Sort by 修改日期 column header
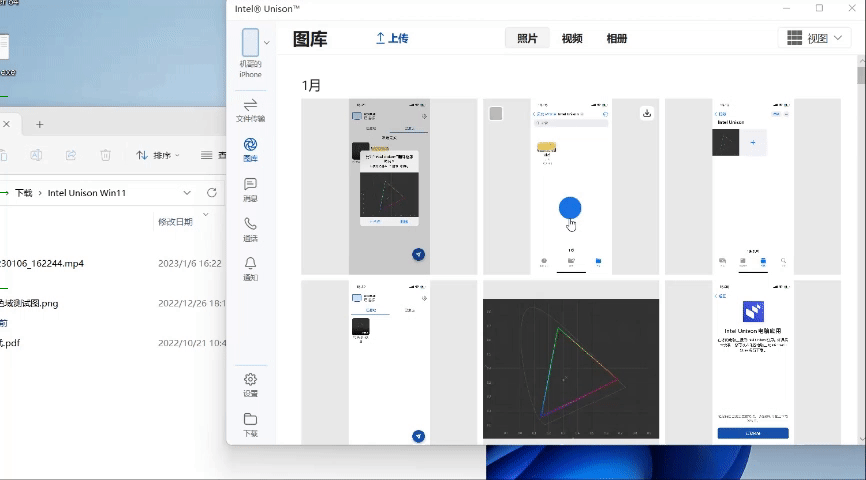The height and width of the screenshot is (480, 866). [x=175, y=221]
